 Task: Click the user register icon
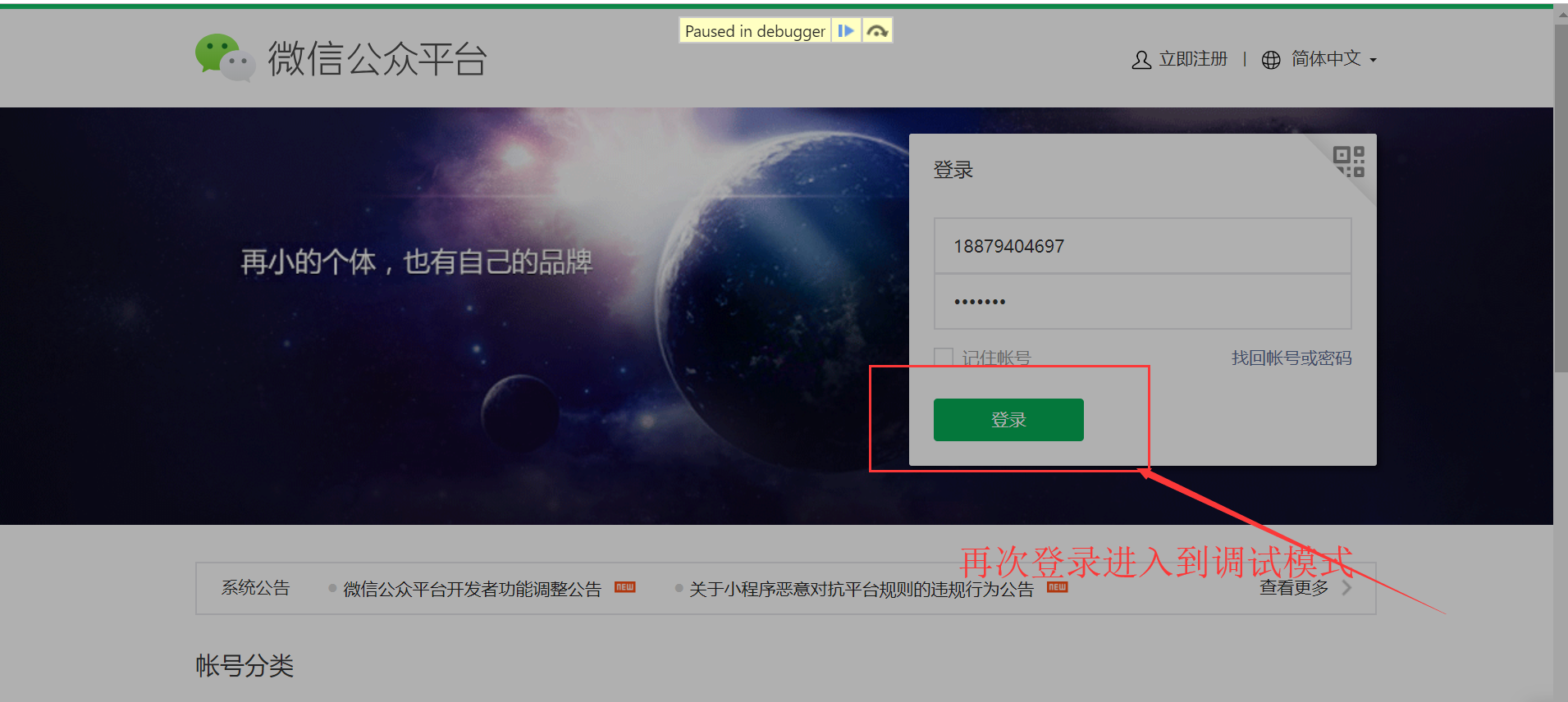pos(1141,60)
